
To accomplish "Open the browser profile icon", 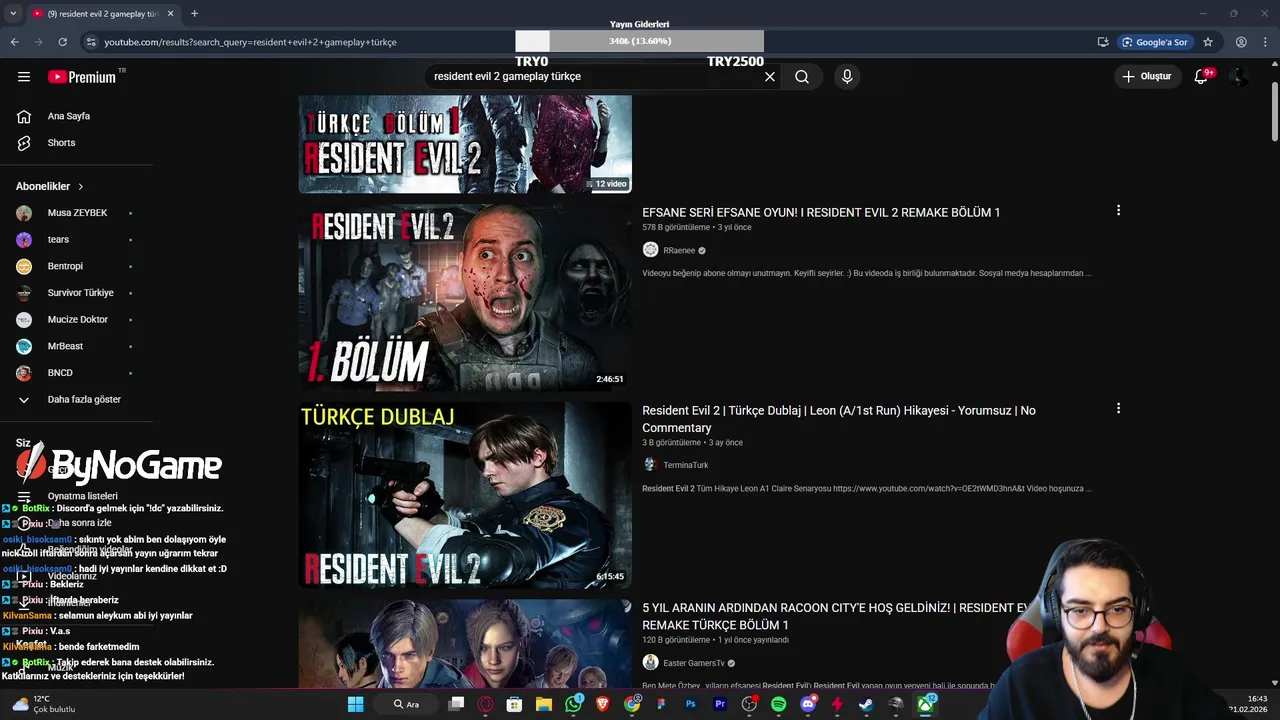I will (1241, 42).
